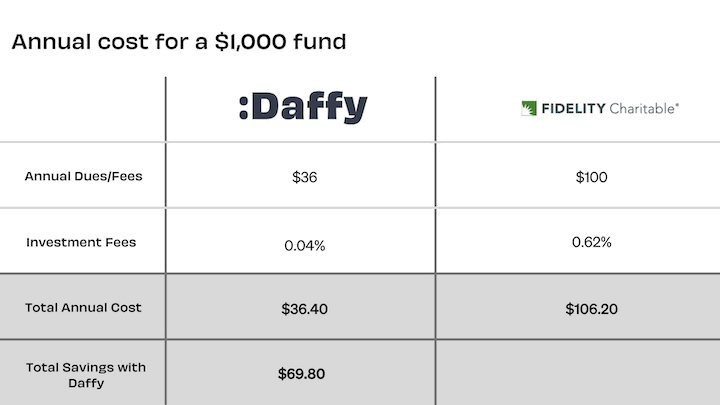Click the Annual Dues/Fees row label
The height and width of the screenshot is (405, 720).
84,176
